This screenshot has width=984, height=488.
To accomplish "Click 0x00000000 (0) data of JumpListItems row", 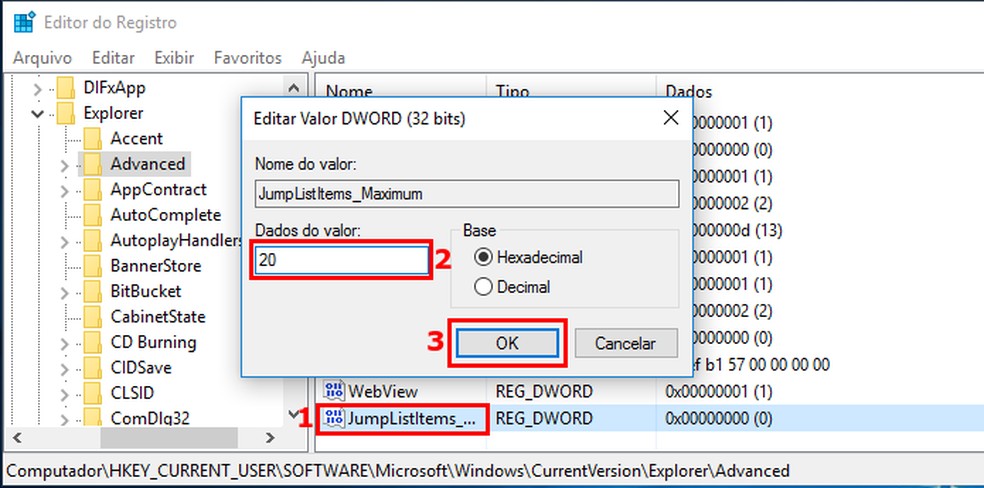I will 719,418.
